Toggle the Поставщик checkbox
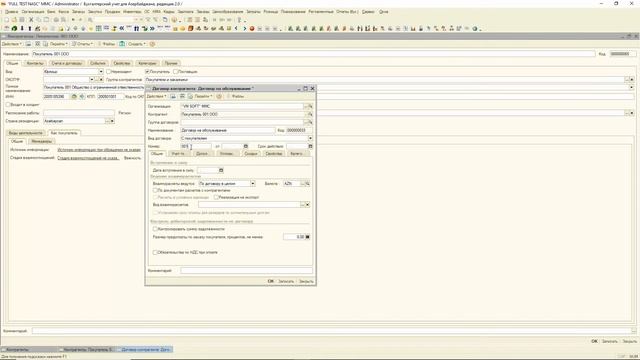Viewport: 640px width, 360px height. [x=176, y=71]
